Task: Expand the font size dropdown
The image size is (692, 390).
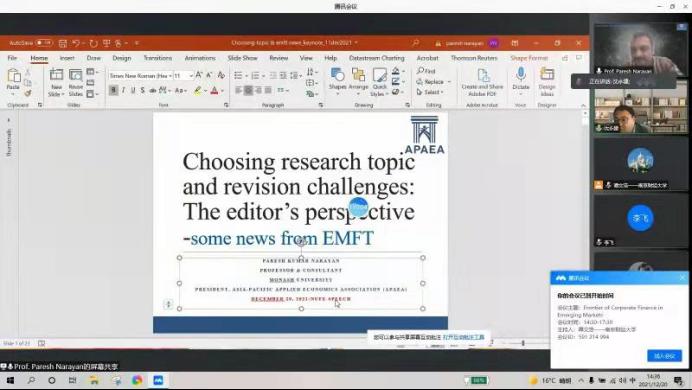Action: [x=191, y=76]
